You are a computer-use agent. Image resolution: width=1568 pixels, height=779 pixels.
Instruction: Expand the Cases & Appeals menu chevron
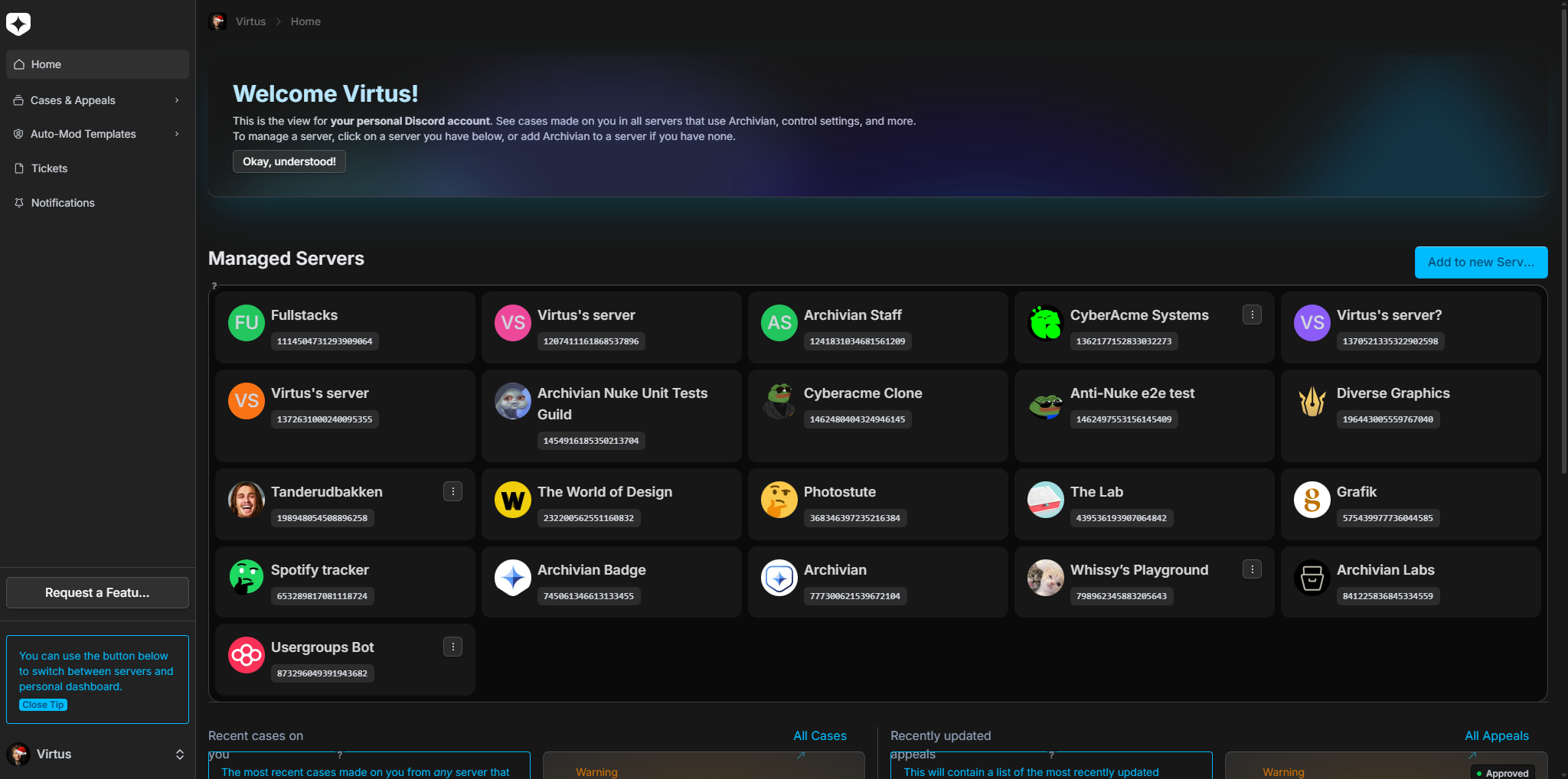(x=177, y=100)
